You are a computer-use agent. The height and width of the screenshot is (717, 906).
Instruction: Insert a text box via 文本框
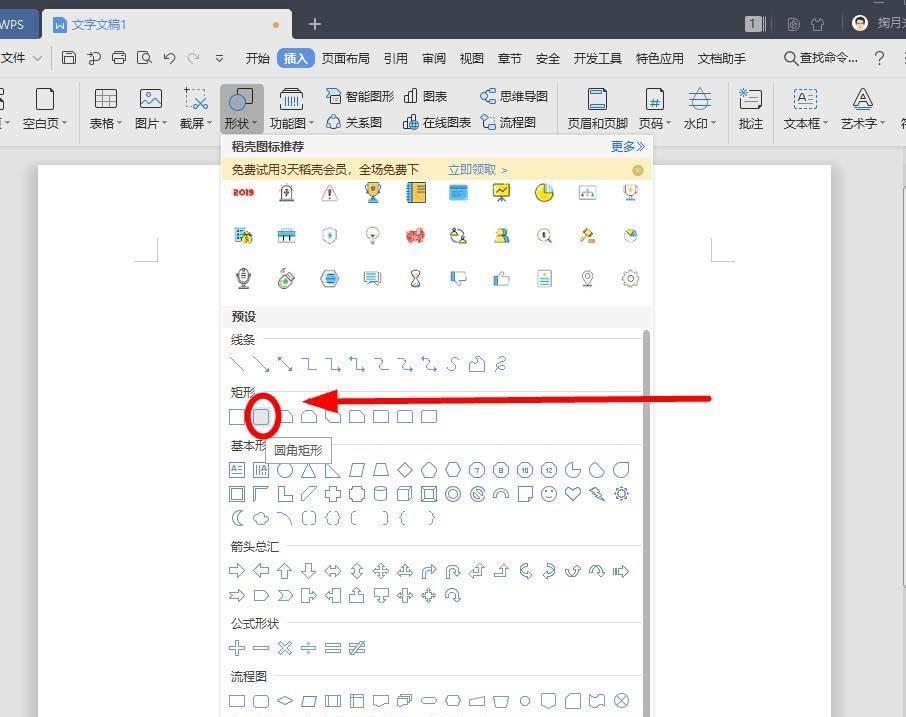[x=805, y=105]
